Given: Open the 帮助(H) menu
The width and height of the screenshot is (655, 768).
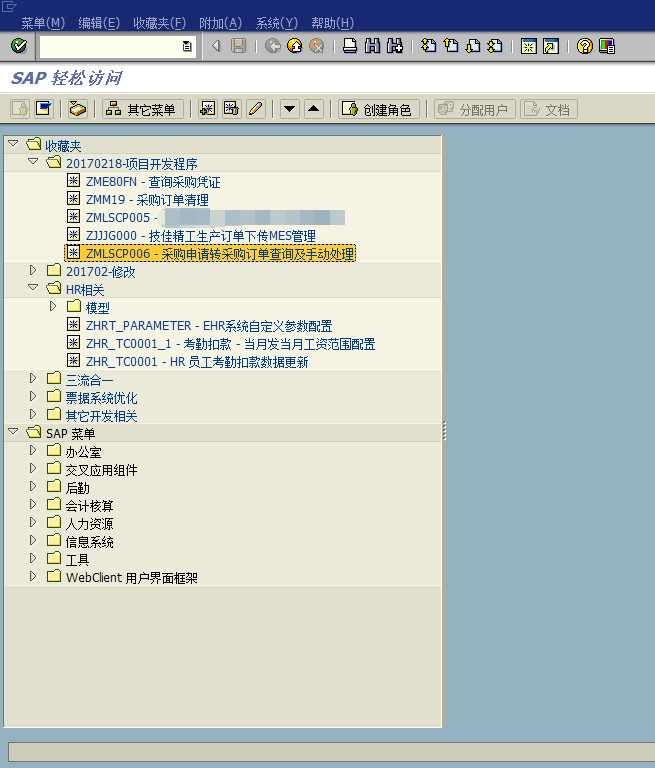Looking at the screenshot, I should tap(333, 23).
